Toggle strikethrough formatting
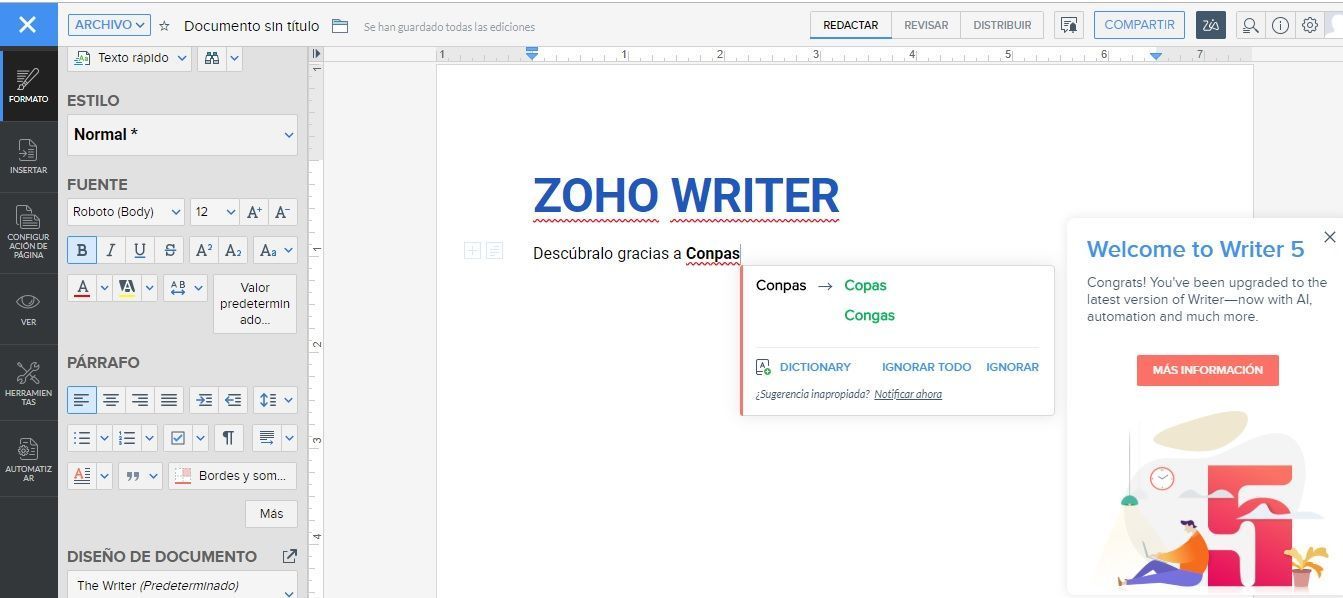 170,250
